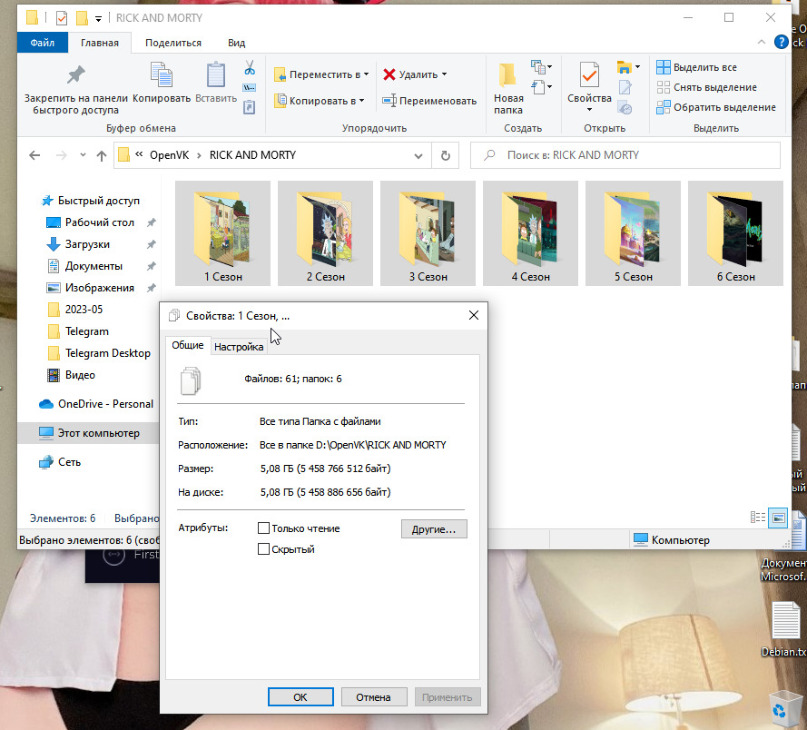The image size is (807, 730).
Task: Expand the Копировать в dropdown
Action: [x=362, y=101]
